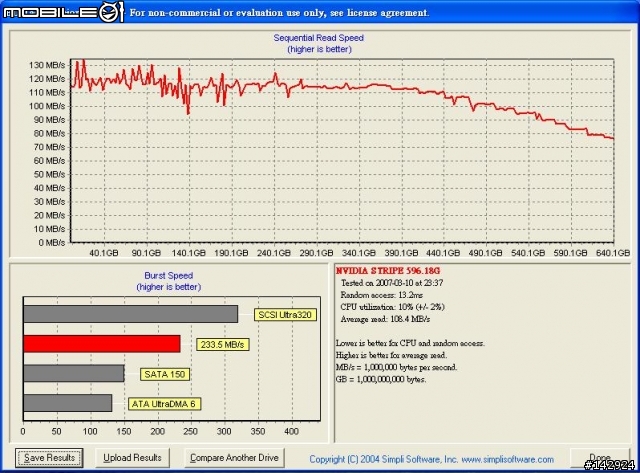This screenshot has width=640, height=473.
Task: Click the 250 tick on burst axis
Action: click(191, 431)
